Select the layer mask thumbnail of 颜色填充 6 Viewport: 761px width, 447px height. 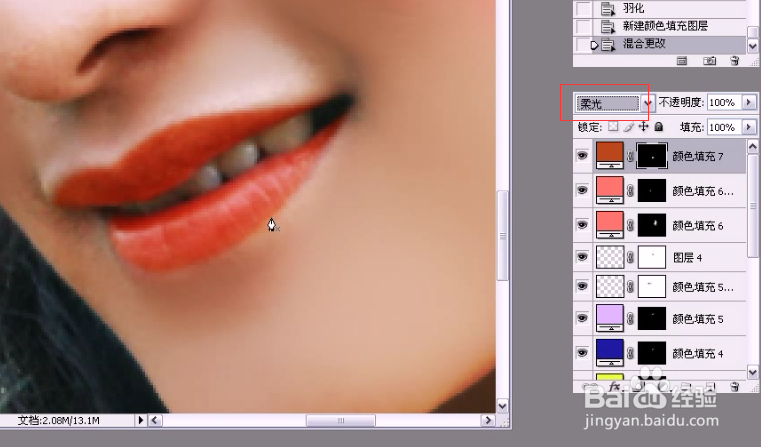coord(652,225)
